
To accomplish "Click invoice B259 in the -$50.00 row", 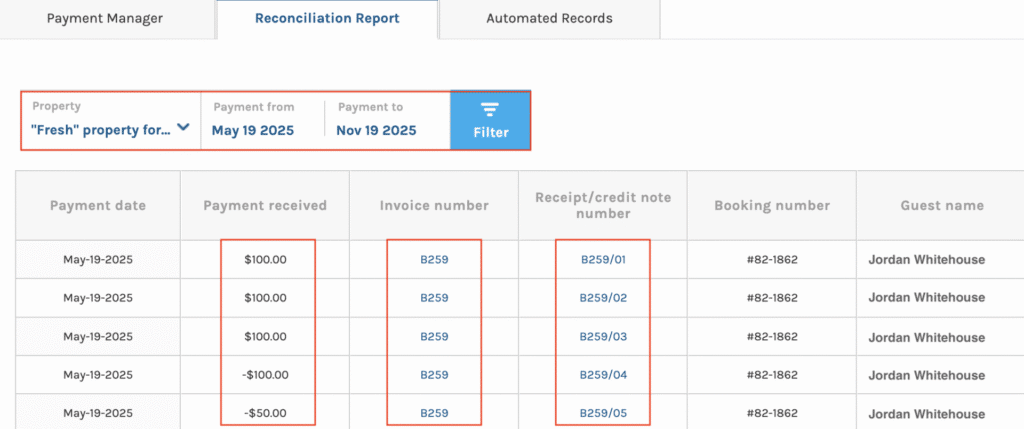I will pyautogui.click(x=434, y=413).
